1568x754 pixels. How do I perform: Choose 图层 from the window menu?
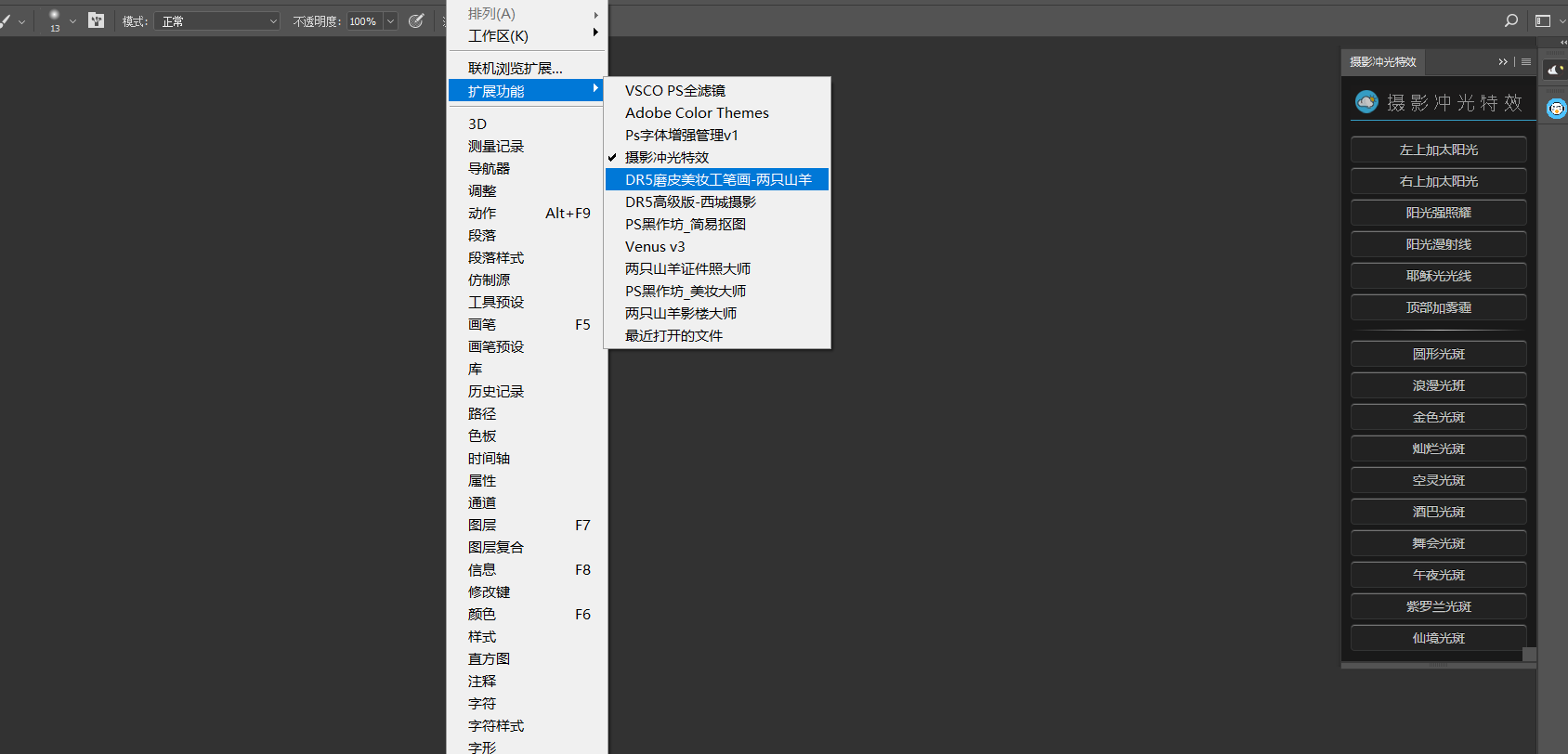pyautogui.click(x=482, y=526)
